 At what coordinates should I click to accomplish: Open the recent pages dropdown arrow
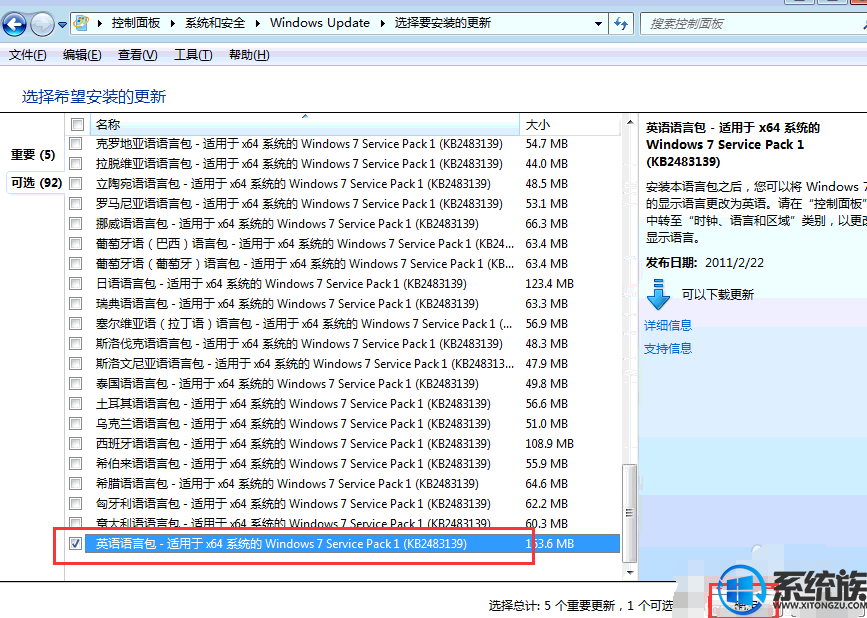pyautogui.click(x=62, y=24)
